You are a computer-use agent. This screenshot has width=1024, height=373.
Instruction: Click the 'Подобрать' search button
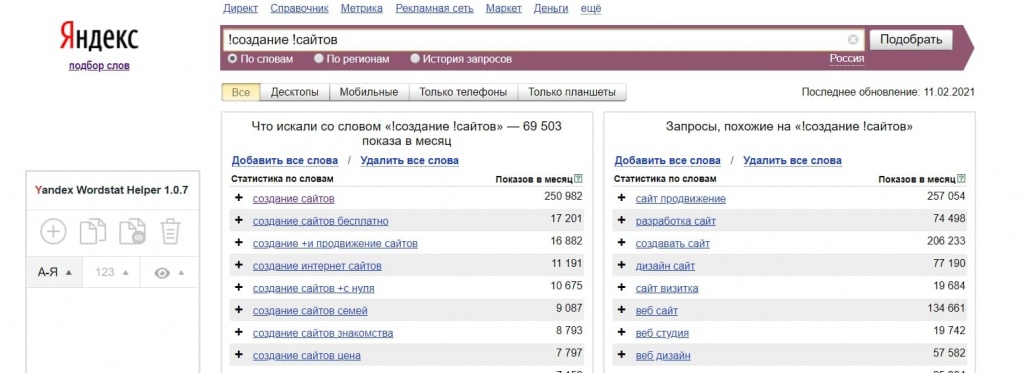click(x=911, y=40)
